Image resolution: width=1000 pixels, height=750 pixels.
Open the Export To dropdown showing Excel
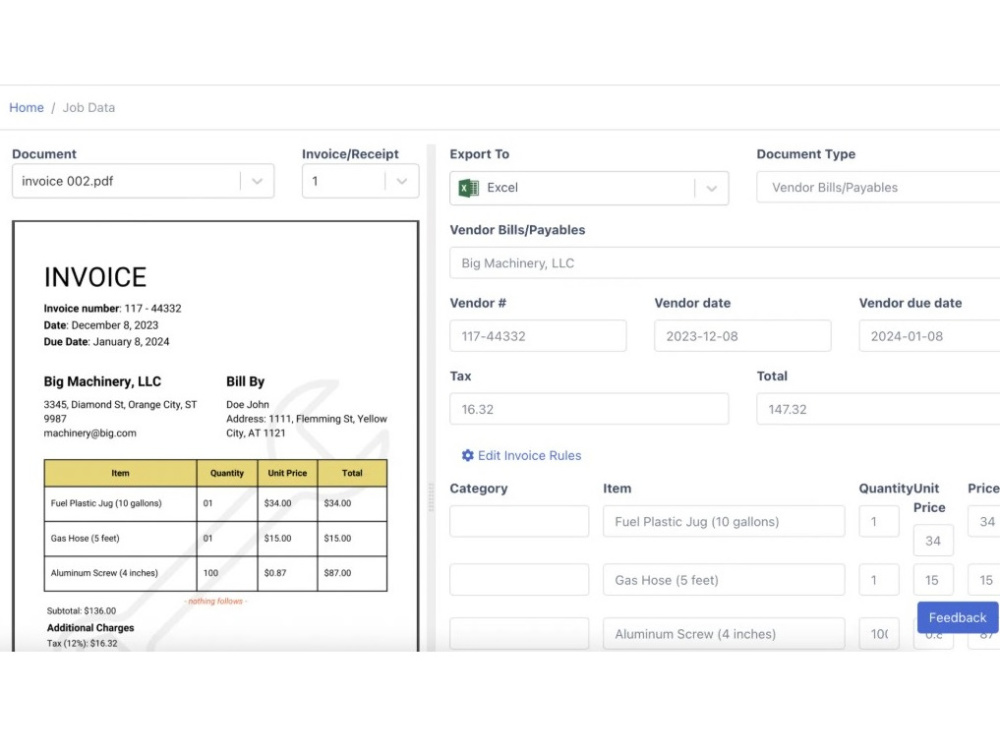(589, 188)
